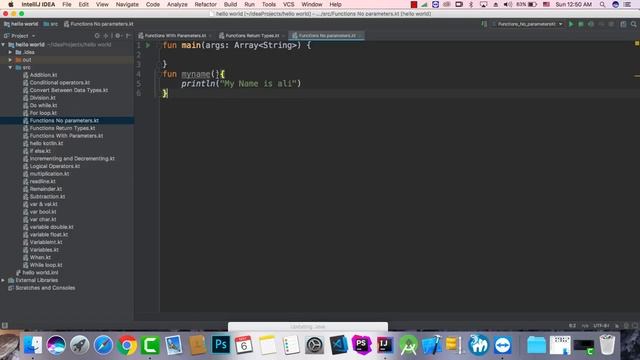Expand the .idea folder
The image size is (640, 360).
point(10,52)
